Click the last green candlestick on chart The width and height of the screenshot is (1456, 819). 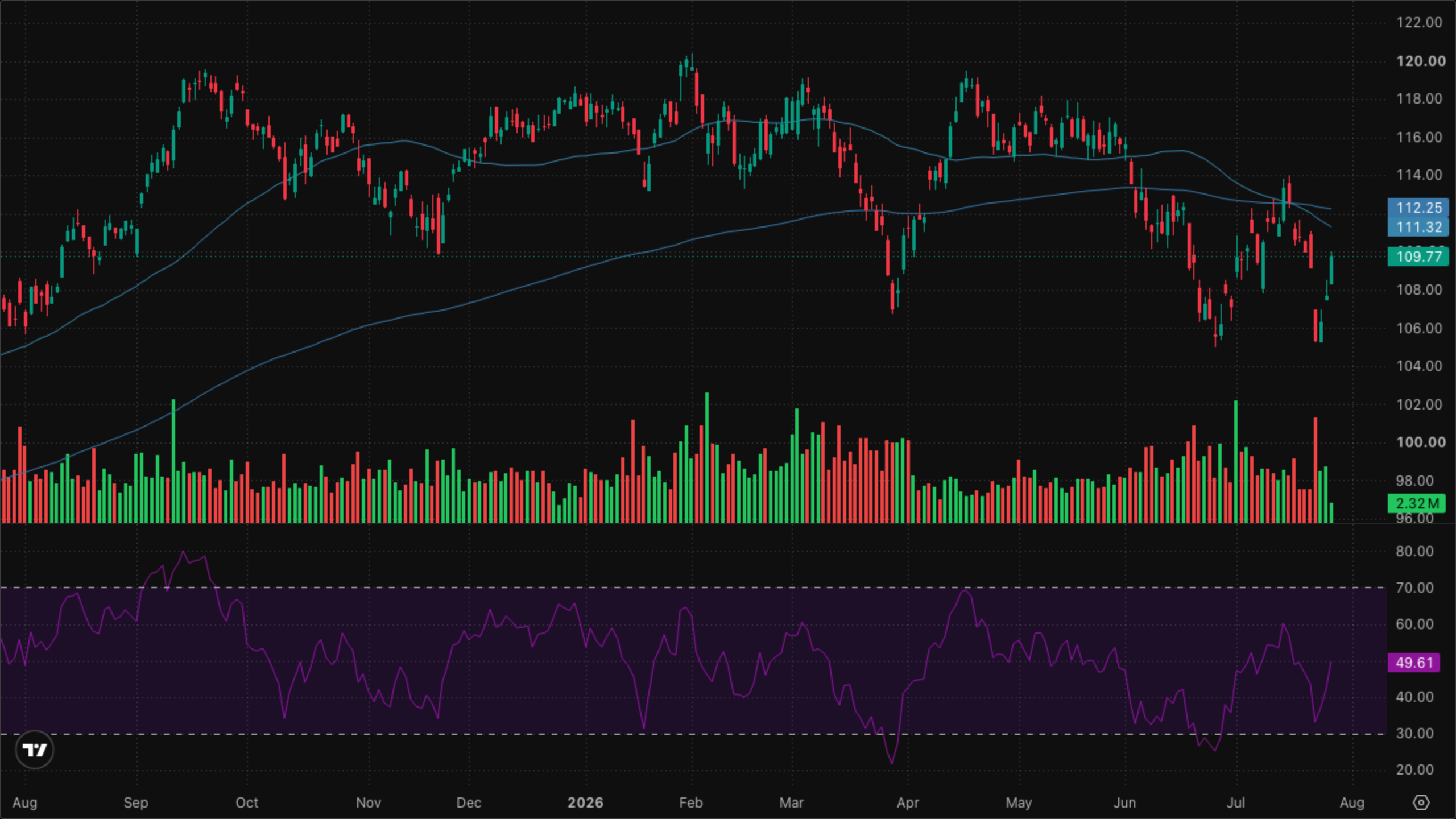(1331, 270)
